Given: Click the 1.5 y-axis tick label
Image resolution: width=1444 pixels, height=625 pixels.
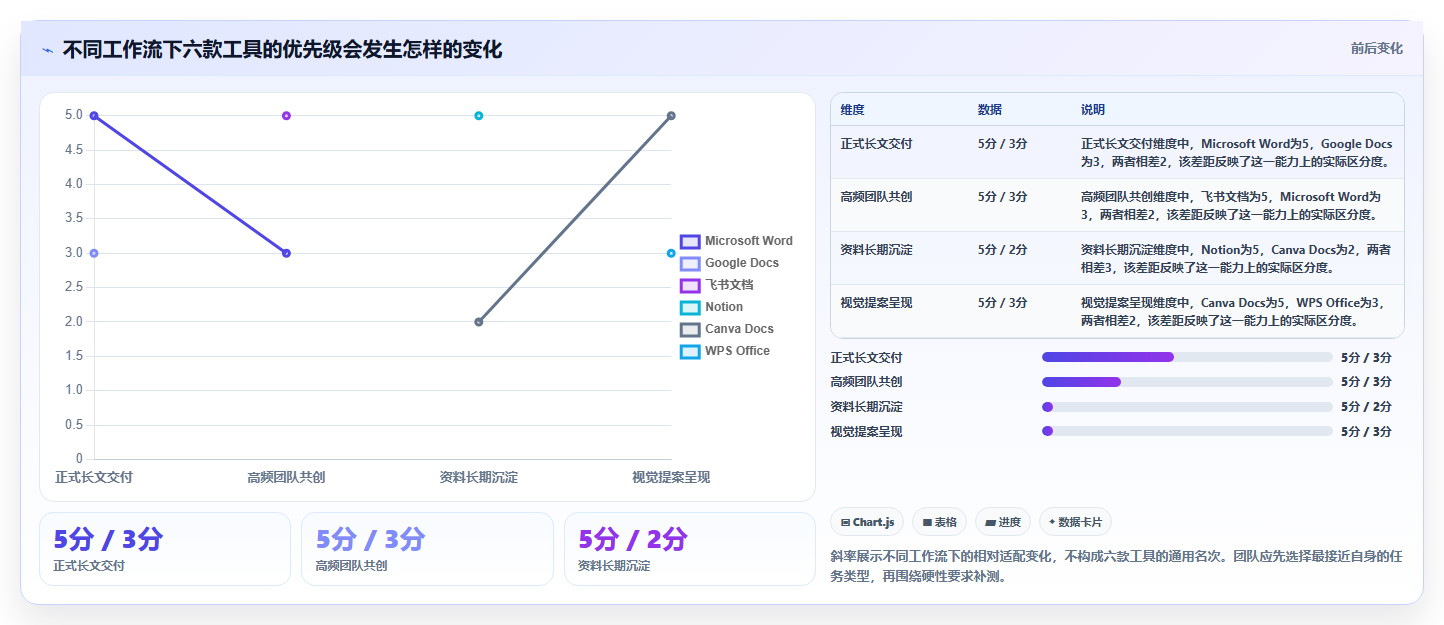Looking at the screenshot, I should click(74, 356).
